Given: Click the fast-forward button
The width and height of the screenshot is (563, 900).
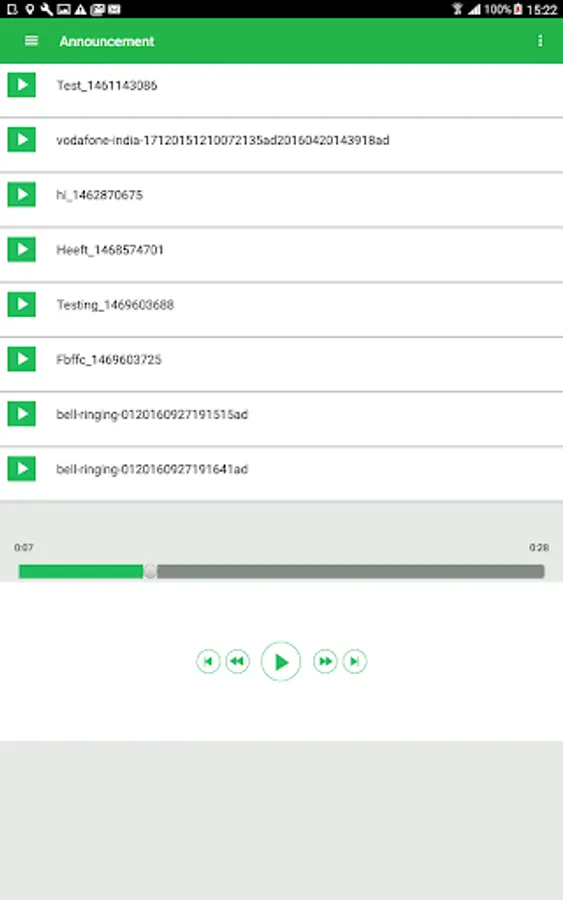Looking at the screenshot, I should [x=325, y=661].
